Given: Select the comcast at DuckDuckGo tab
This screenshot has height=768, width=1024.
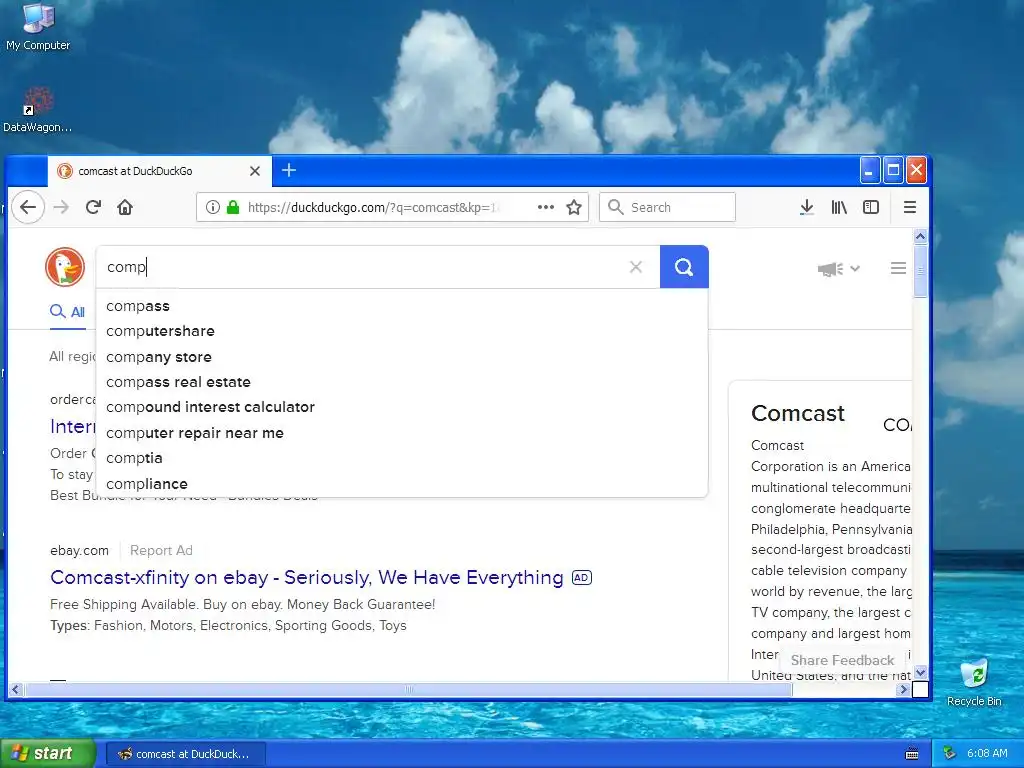Looking at the screenshot, I should [x=159, y=171].
